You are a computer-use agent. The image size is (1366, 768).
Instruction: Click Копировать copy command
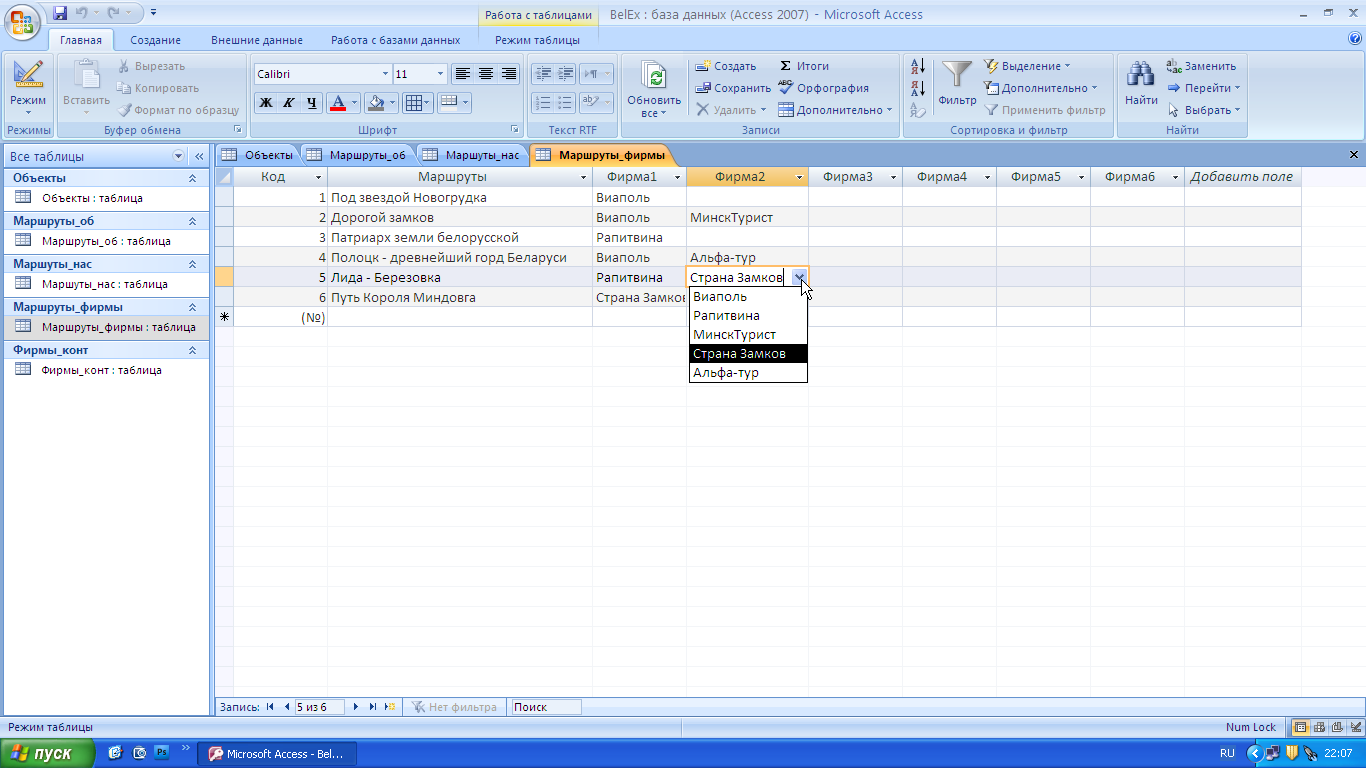(158, 88)
